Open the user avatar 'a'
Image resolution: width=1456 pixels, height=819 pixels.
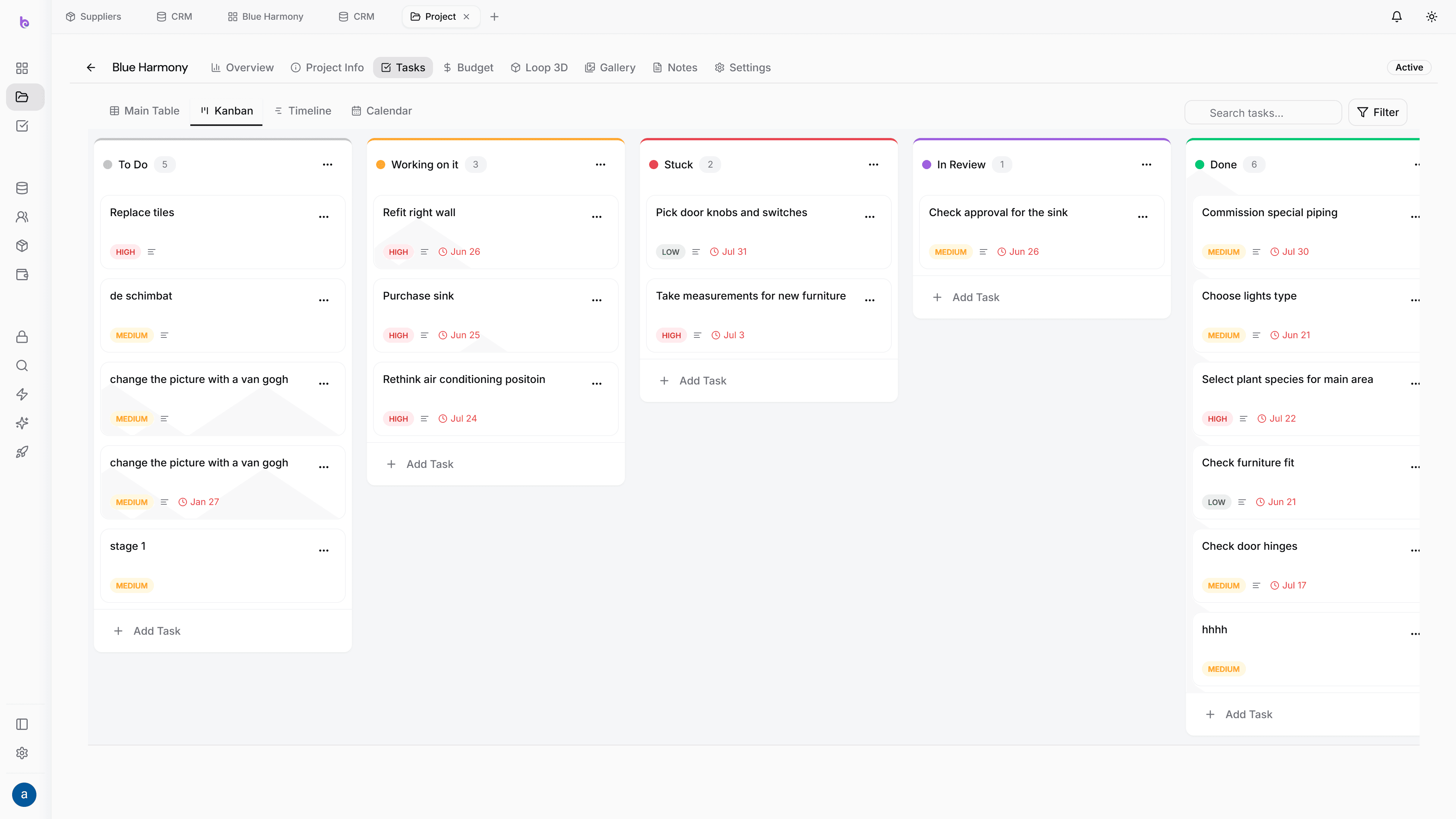24,795
